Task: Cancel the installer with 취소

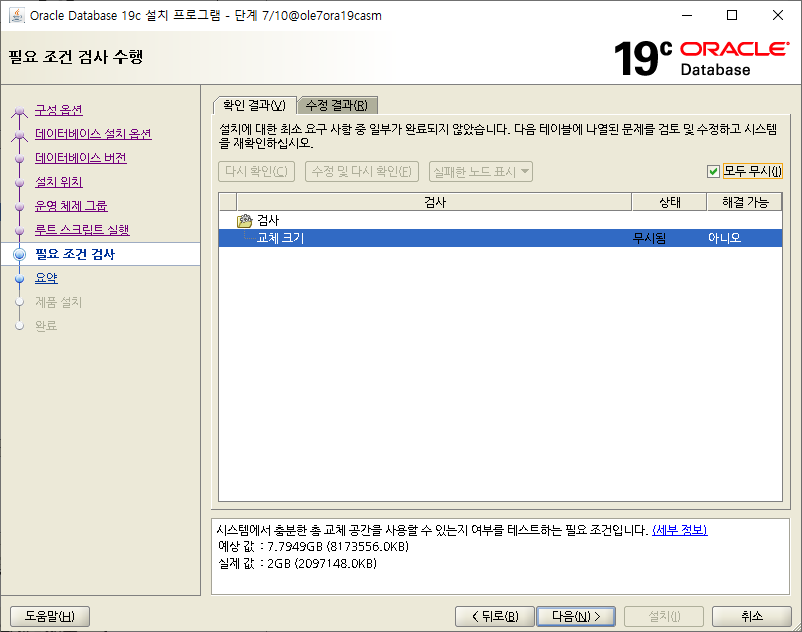Action: click(x=752, y=616)
